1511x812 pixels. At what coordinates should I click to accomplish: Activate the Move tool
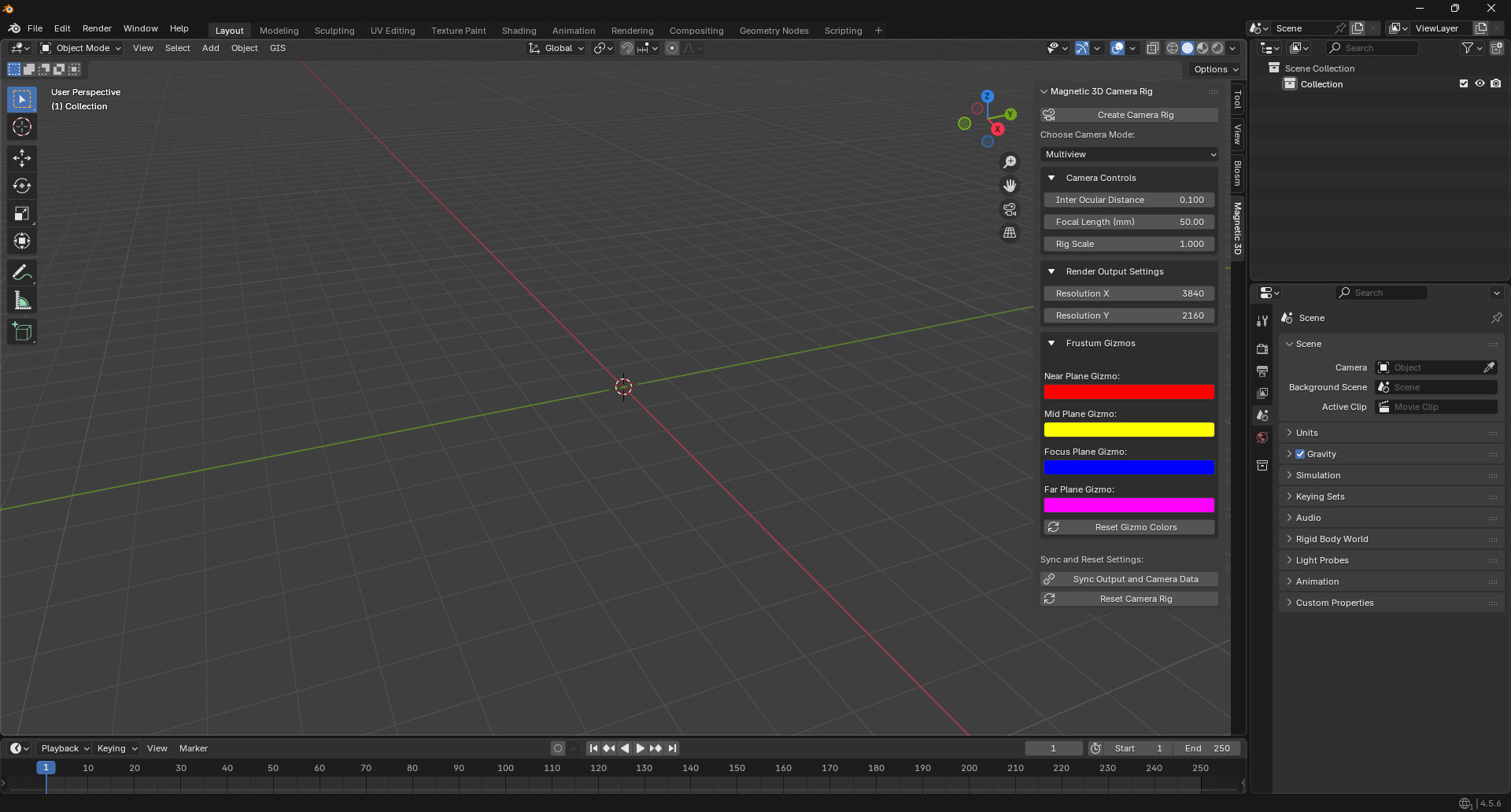(x=22, y=158)
